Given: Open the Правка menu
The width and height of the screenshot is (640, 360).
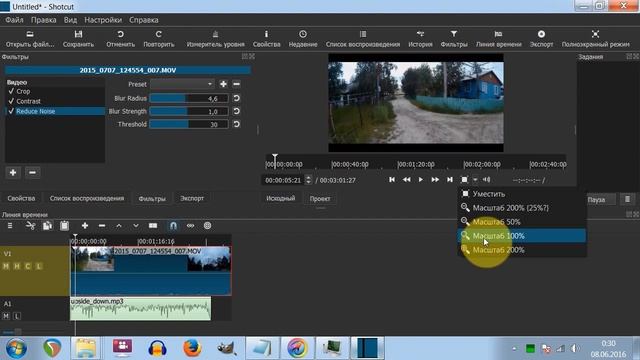Looking at the screenshot, I should (44, 20).
